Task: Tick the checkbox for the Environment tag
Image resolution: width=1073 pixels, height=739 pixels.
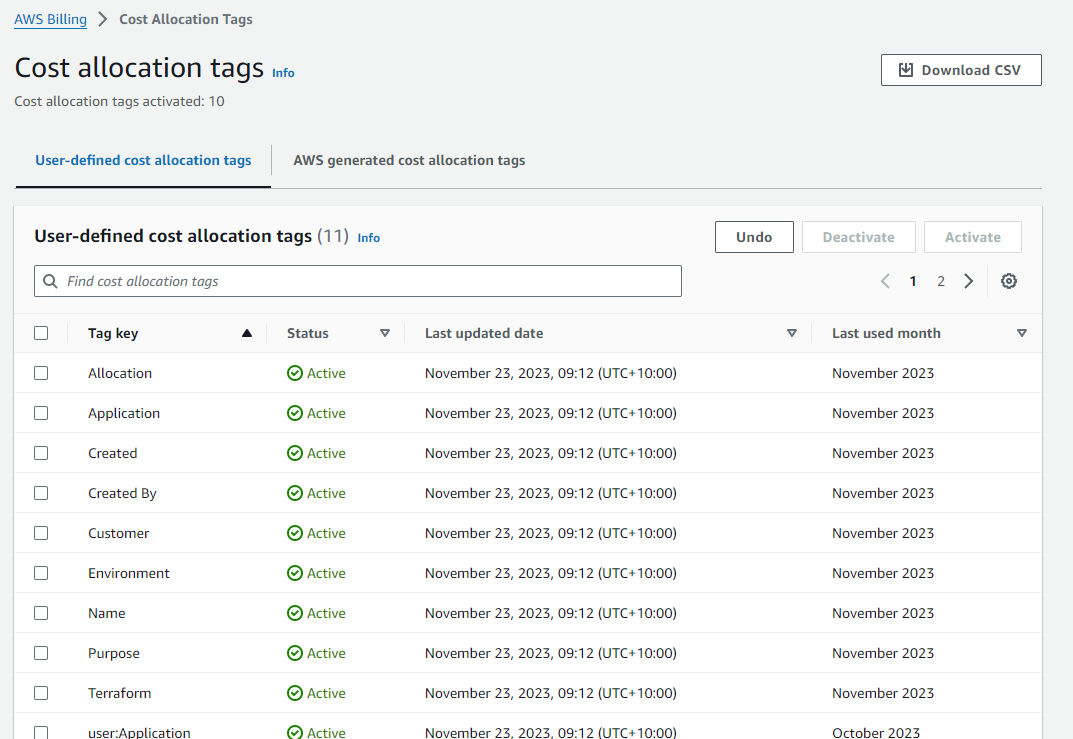Action: coord(41,572)
